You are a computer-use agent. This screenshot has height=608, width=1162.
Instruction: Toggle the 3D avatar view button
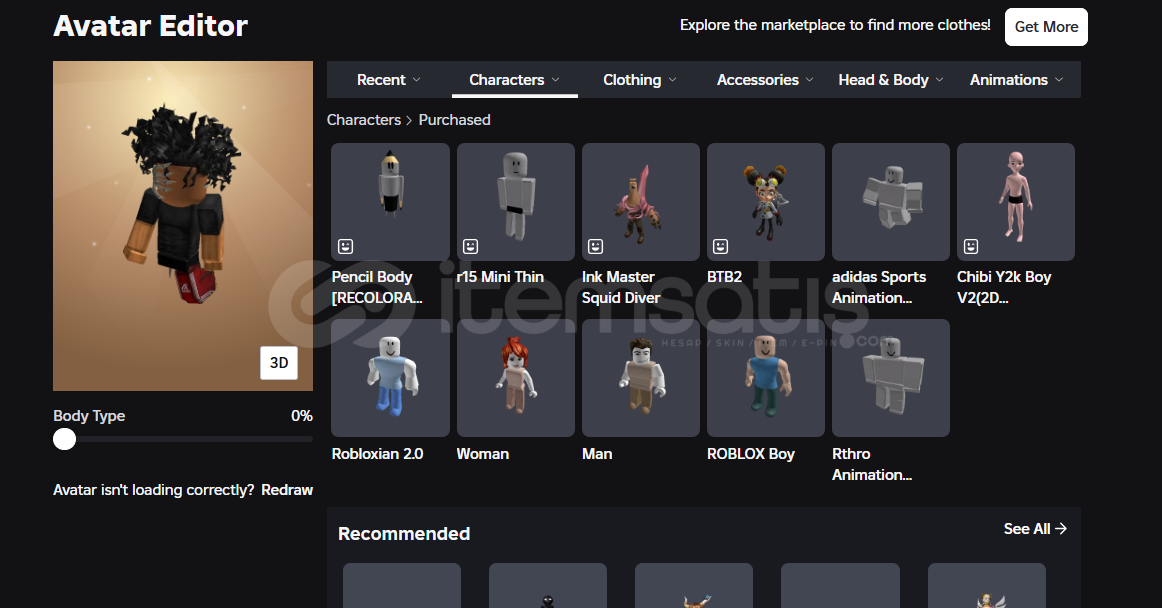pos(279,363)
